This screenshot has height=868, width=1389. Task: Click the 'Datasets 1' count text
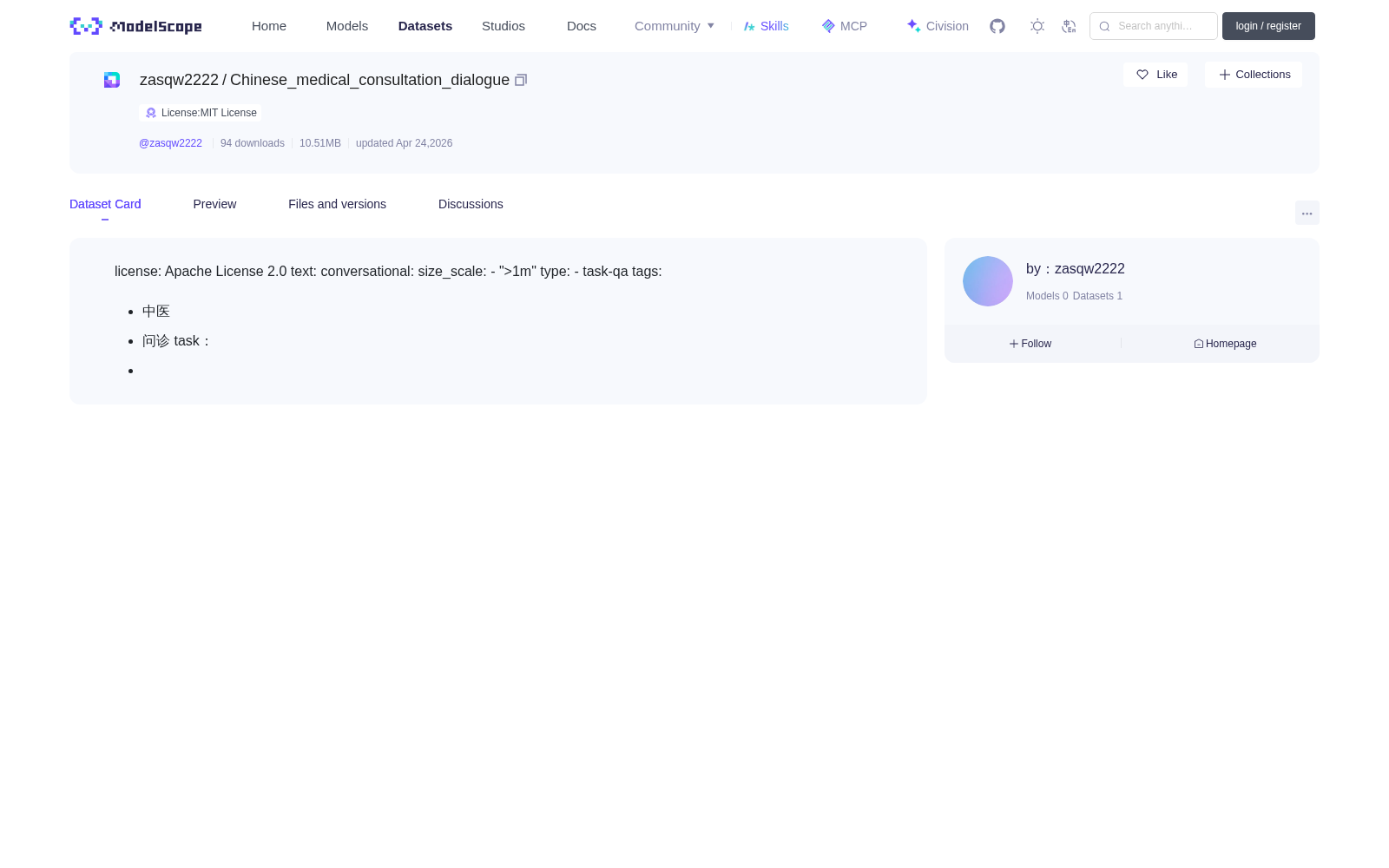tap(1097, 296)
